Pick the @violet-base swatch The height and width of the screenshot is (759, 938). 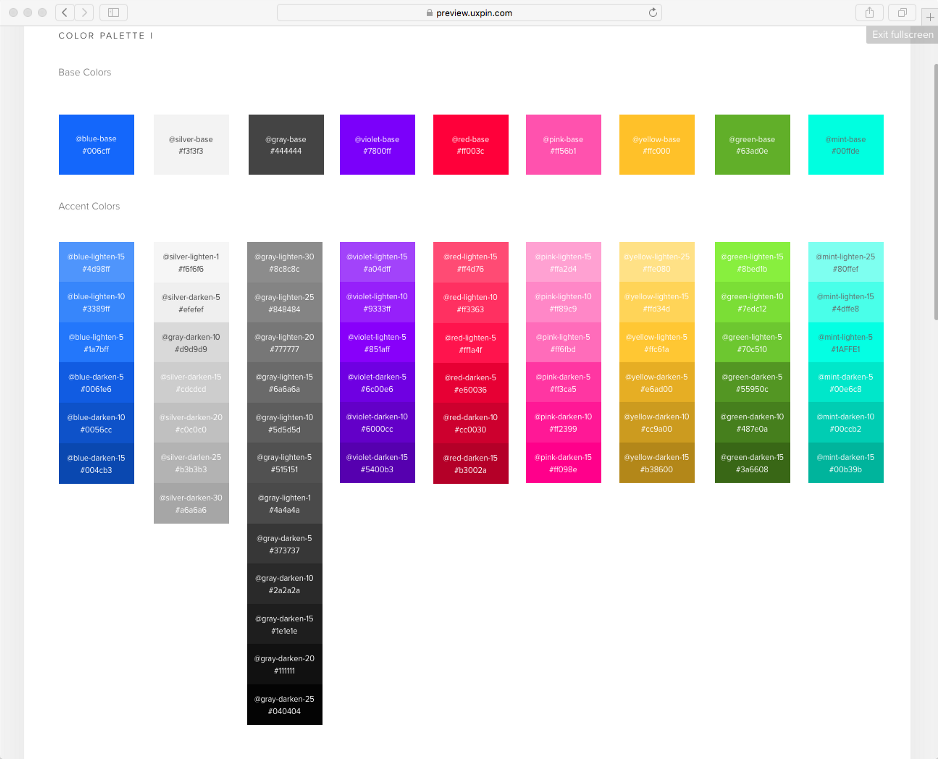click(x=377, y=145)
